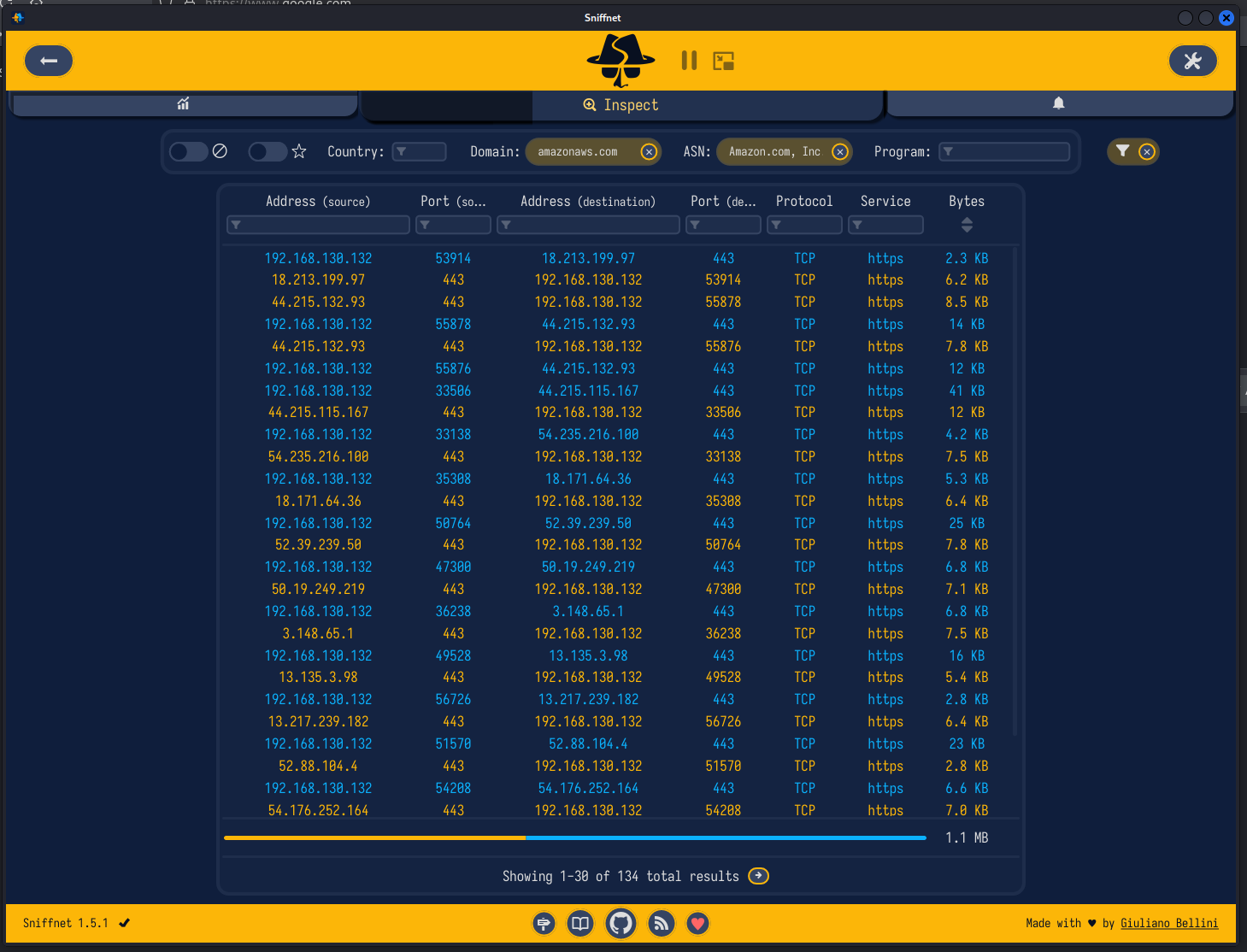
Task: Open the GitHub discussions icon in the footer
Action: 544,923
